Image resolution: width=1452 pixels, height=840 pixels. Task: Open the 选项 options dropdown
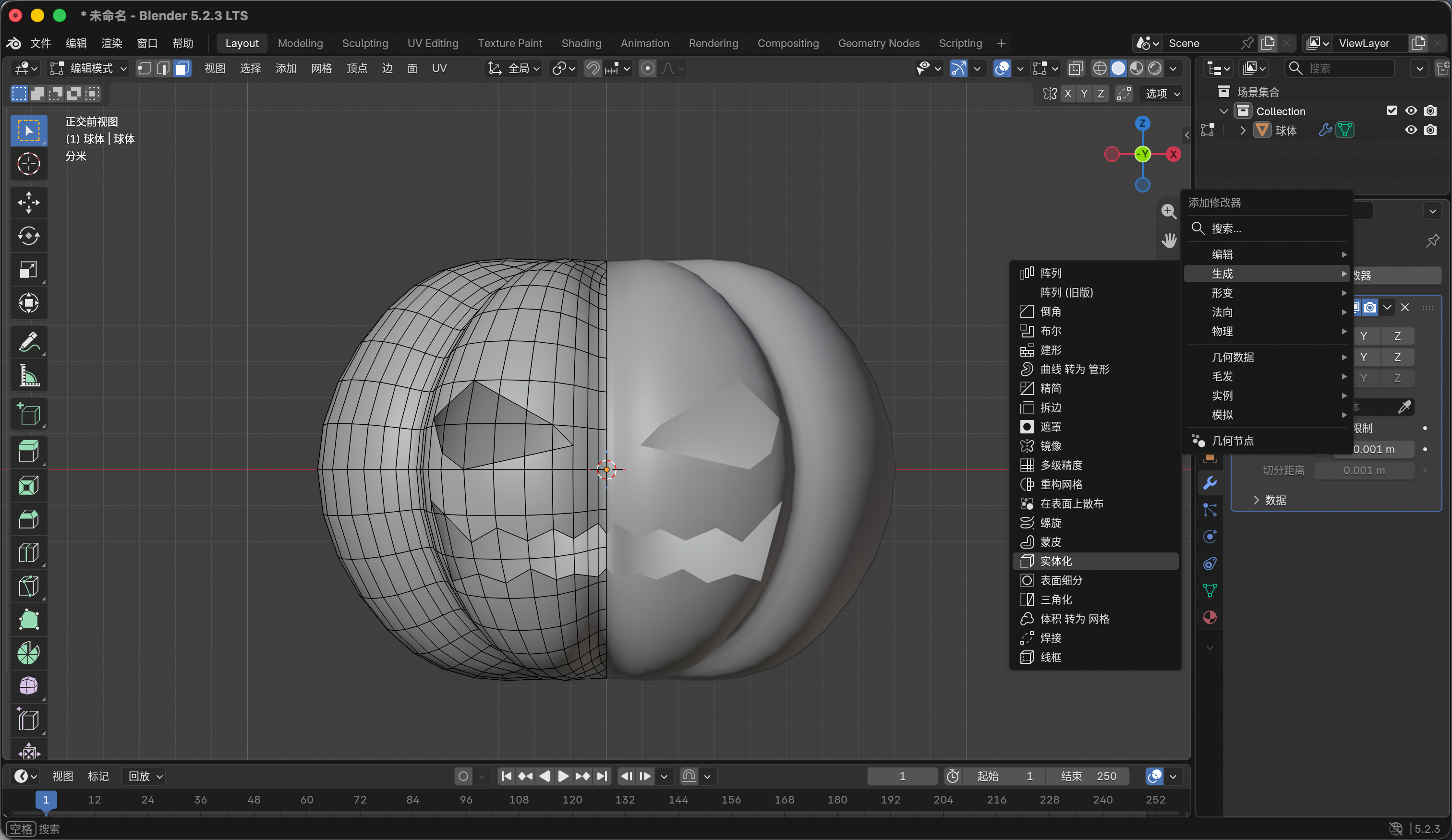(x=1162, y=93)
